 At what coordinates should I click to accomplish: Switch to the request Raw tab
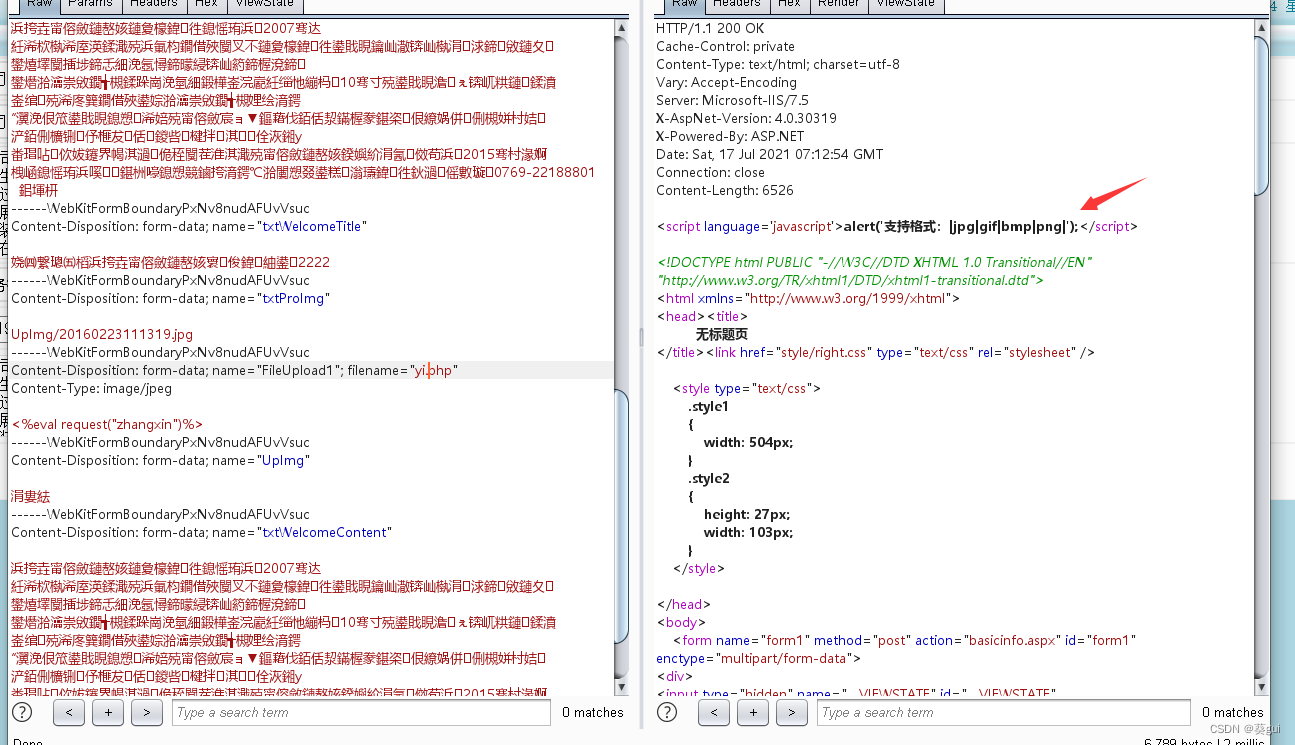coord(40,4)
